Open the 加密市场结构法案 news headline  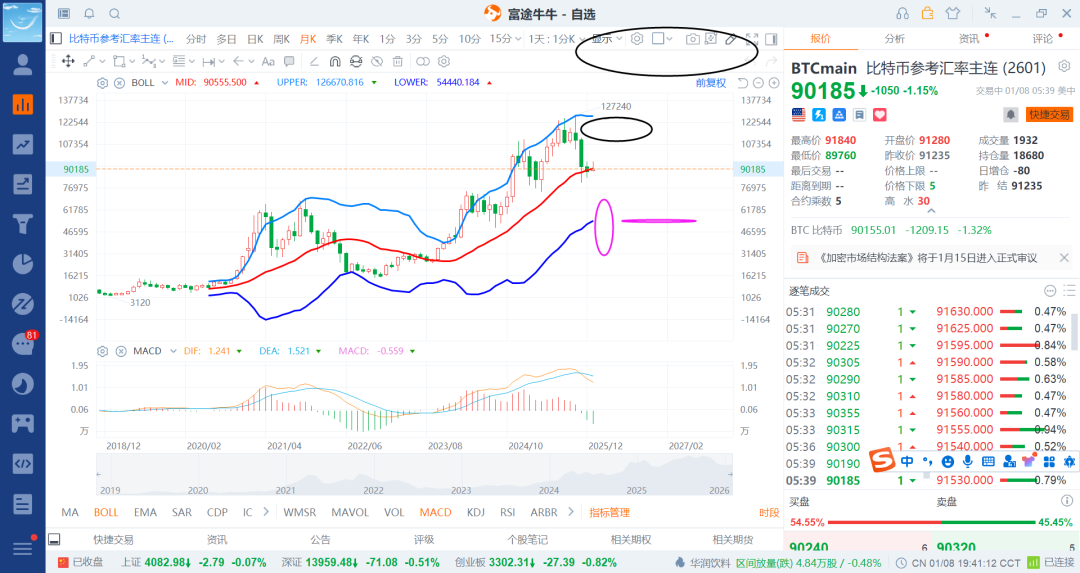(928, 258)
